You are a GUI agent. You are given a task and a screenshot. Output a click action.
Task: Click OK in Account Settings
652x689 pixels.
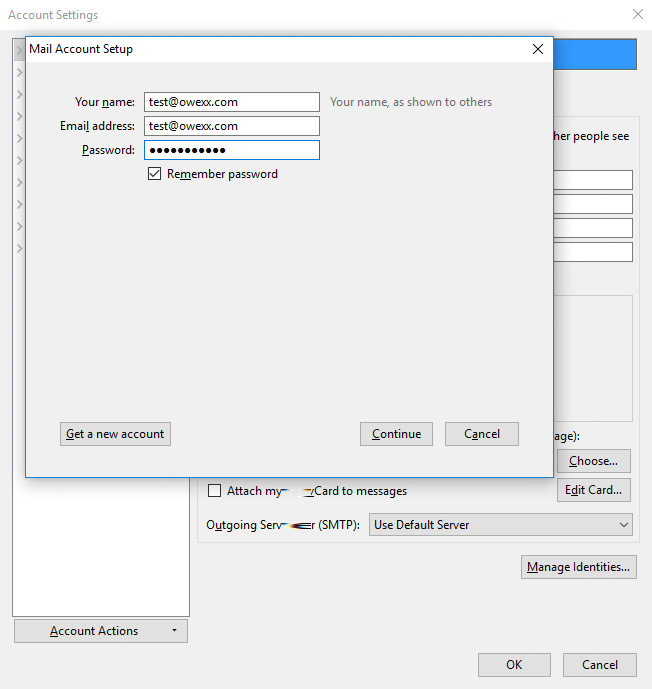[514, 665]
